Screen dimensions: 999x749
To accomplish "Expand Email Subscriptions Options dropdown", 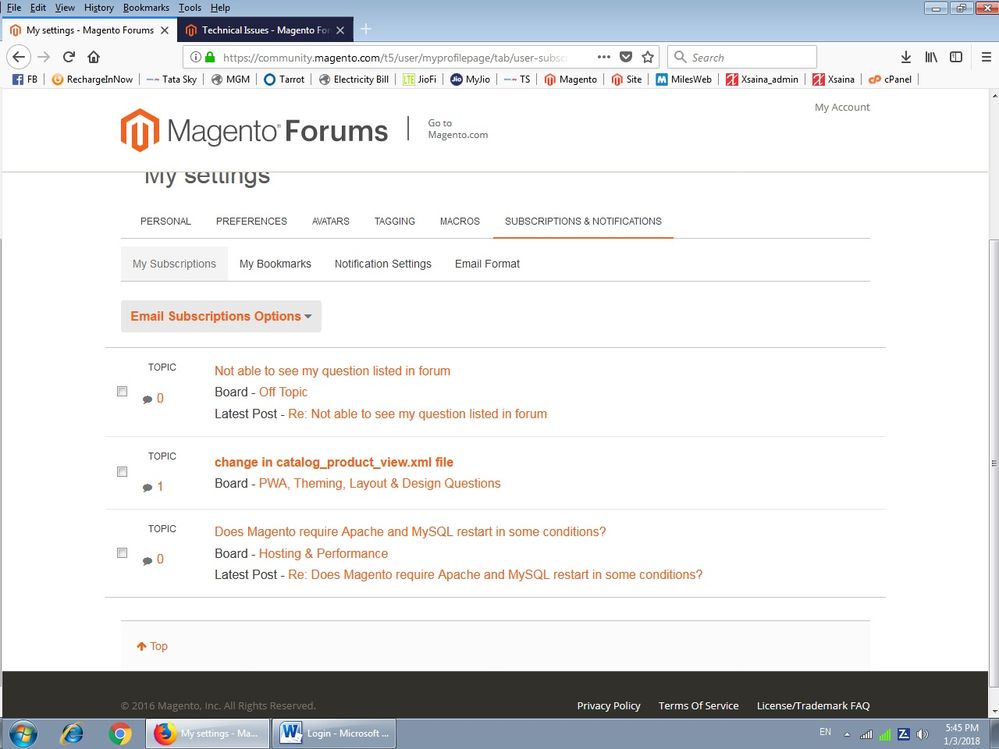I will [x=221, y=316].
